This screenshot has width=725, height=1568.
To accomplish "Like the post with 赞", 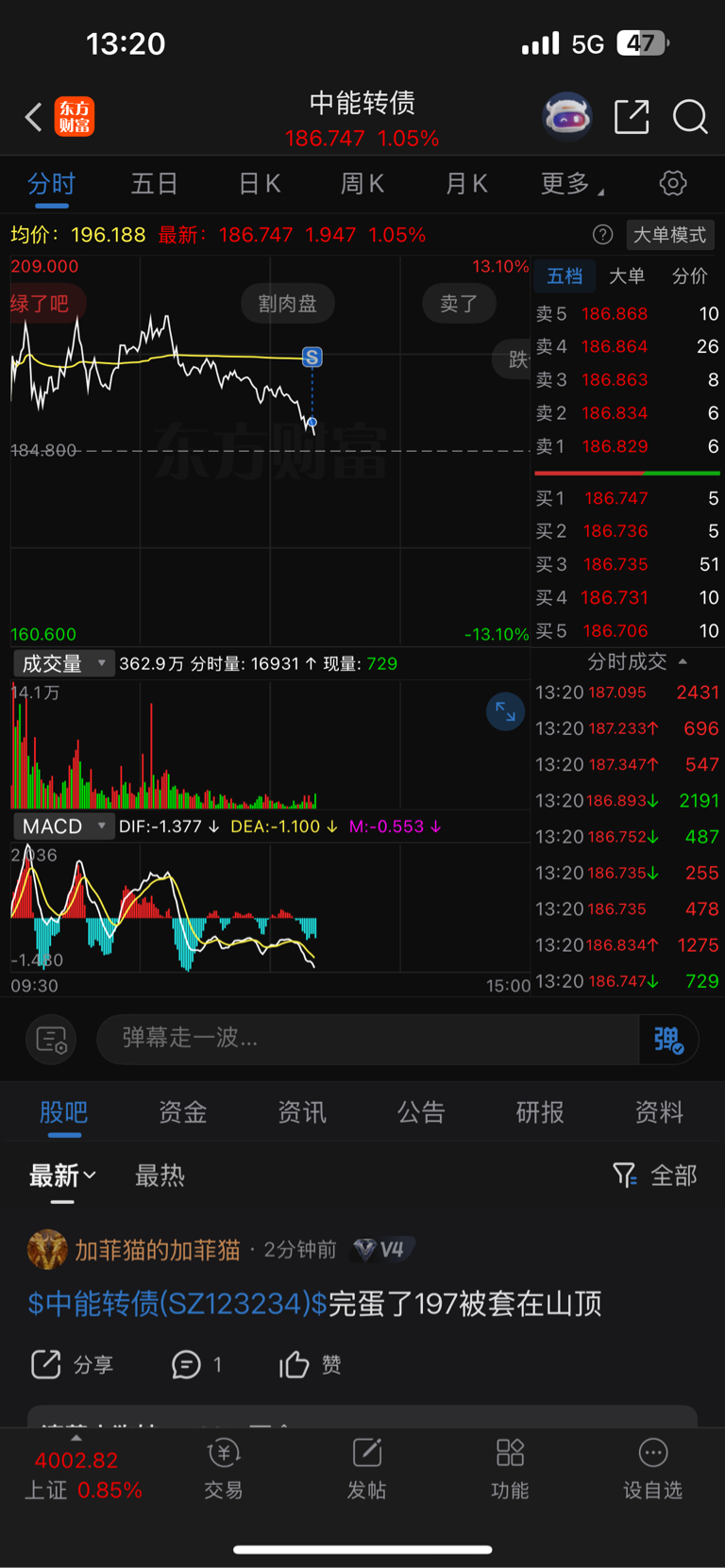I will pos(310,1365).
